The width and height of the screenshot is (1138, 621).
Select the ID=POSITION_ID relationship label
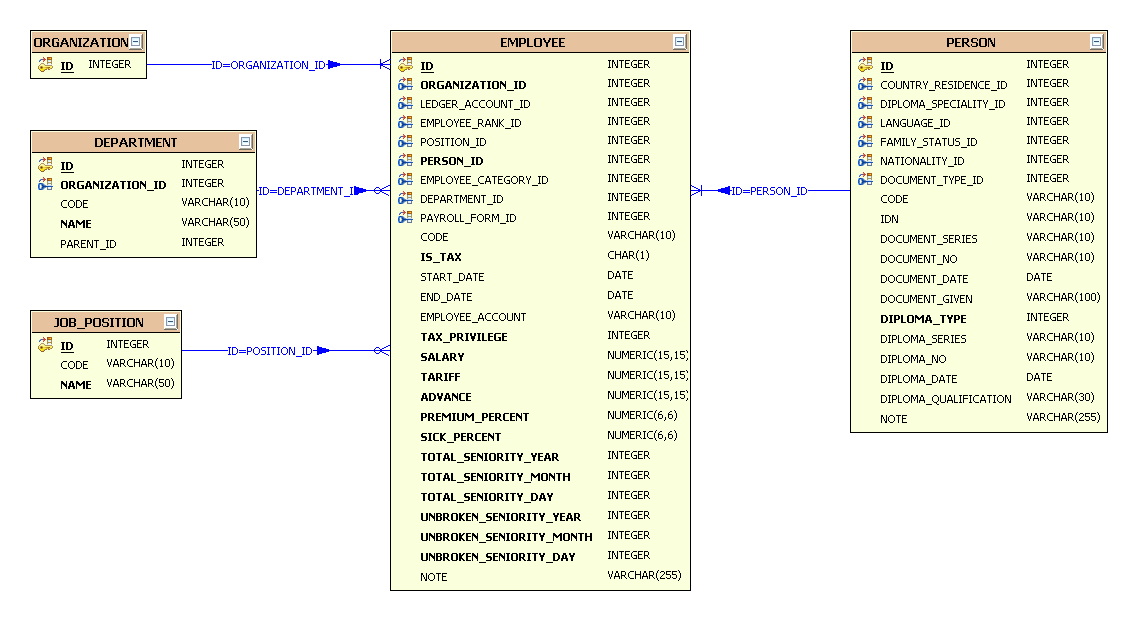point(270,351)
